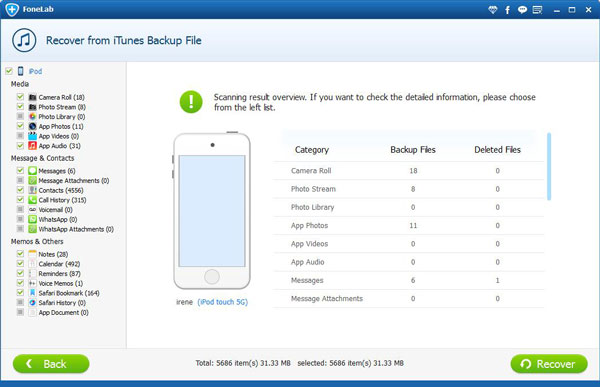Select Calendar (492) in the sidebar
Screen dimensions: 600x387
[59, 264]
